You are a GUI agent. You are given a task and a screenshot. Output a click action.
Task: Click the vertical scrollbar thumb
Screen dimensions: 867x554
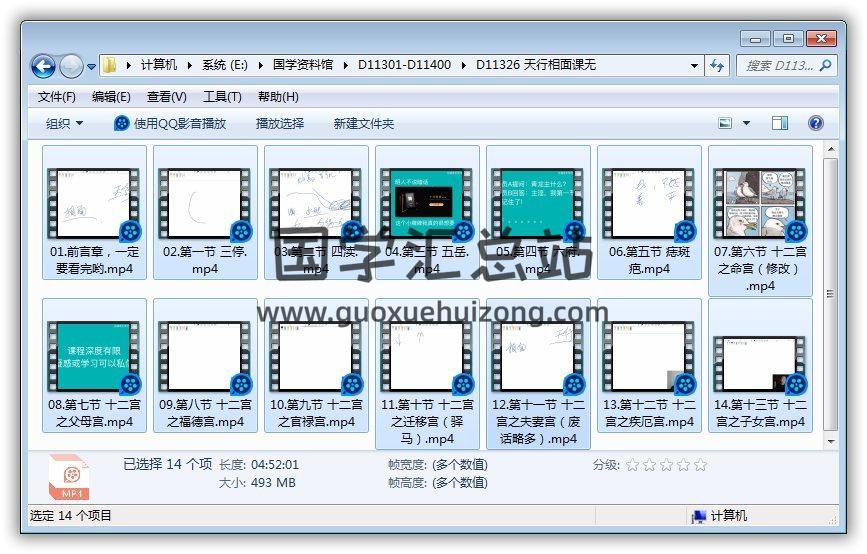coord(831,294)
